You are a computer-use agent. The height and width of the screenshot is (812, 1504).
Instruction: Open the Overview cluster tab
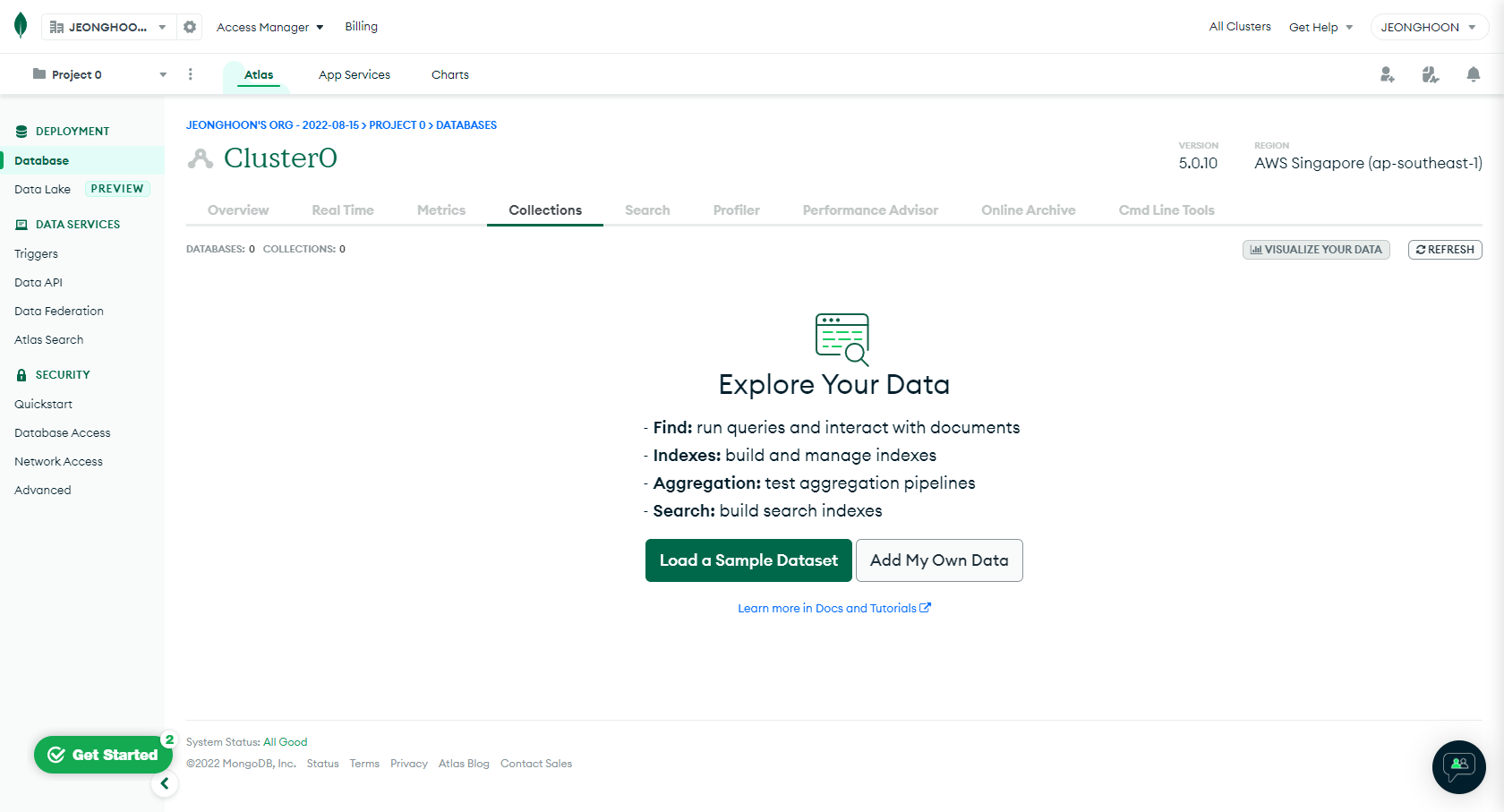tap(238, 210)
